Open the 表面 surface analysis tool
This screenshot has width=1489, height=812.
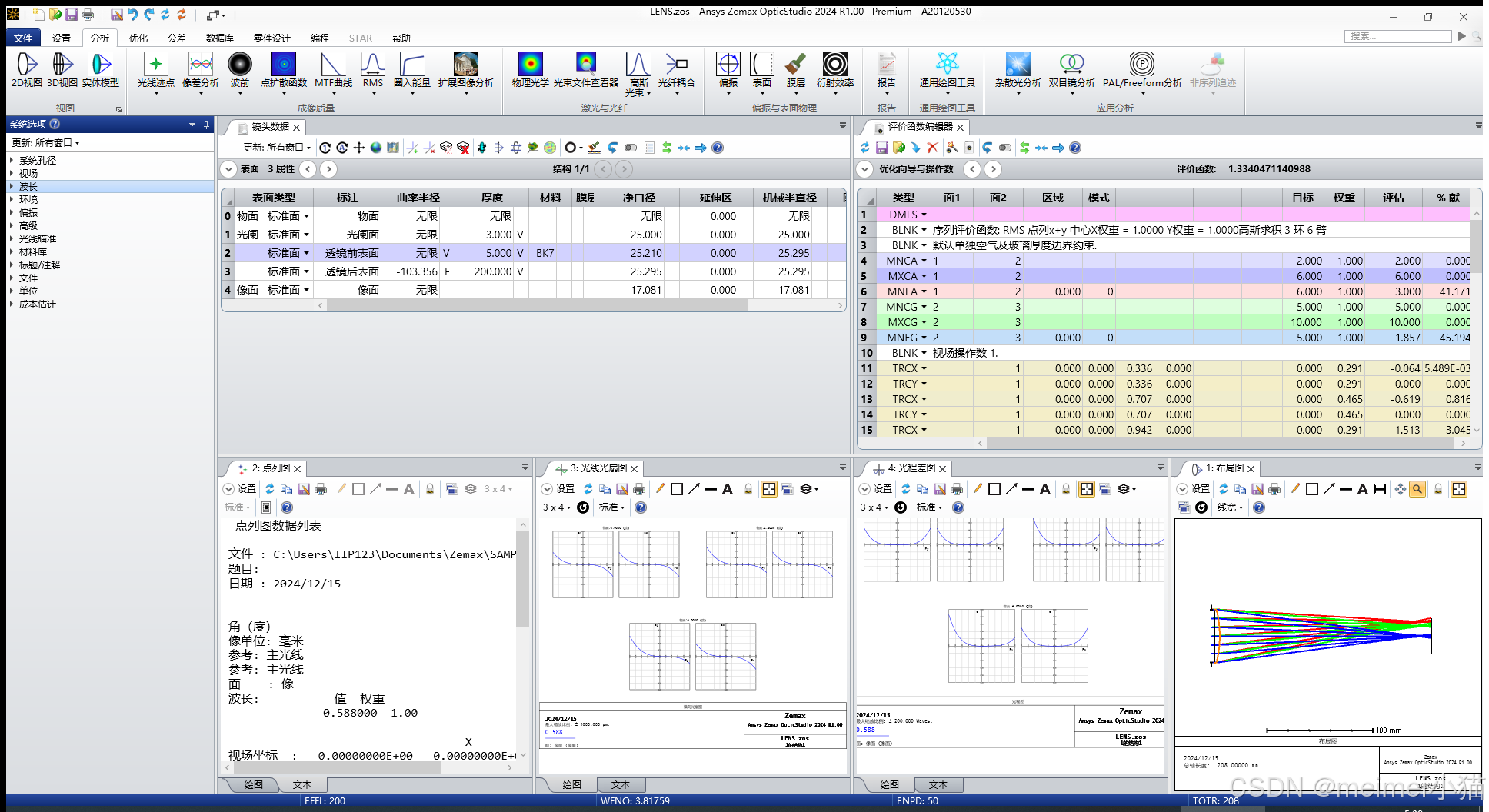coord(762,73)
